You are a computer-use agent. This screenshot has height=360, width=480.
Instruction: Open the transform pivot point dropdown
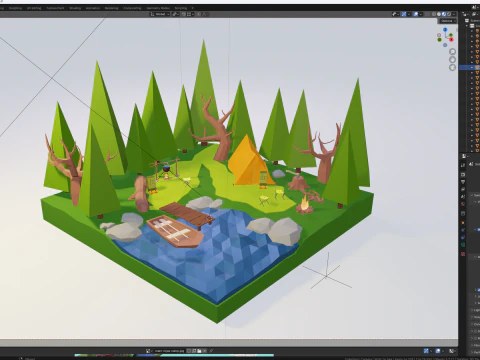176,14
